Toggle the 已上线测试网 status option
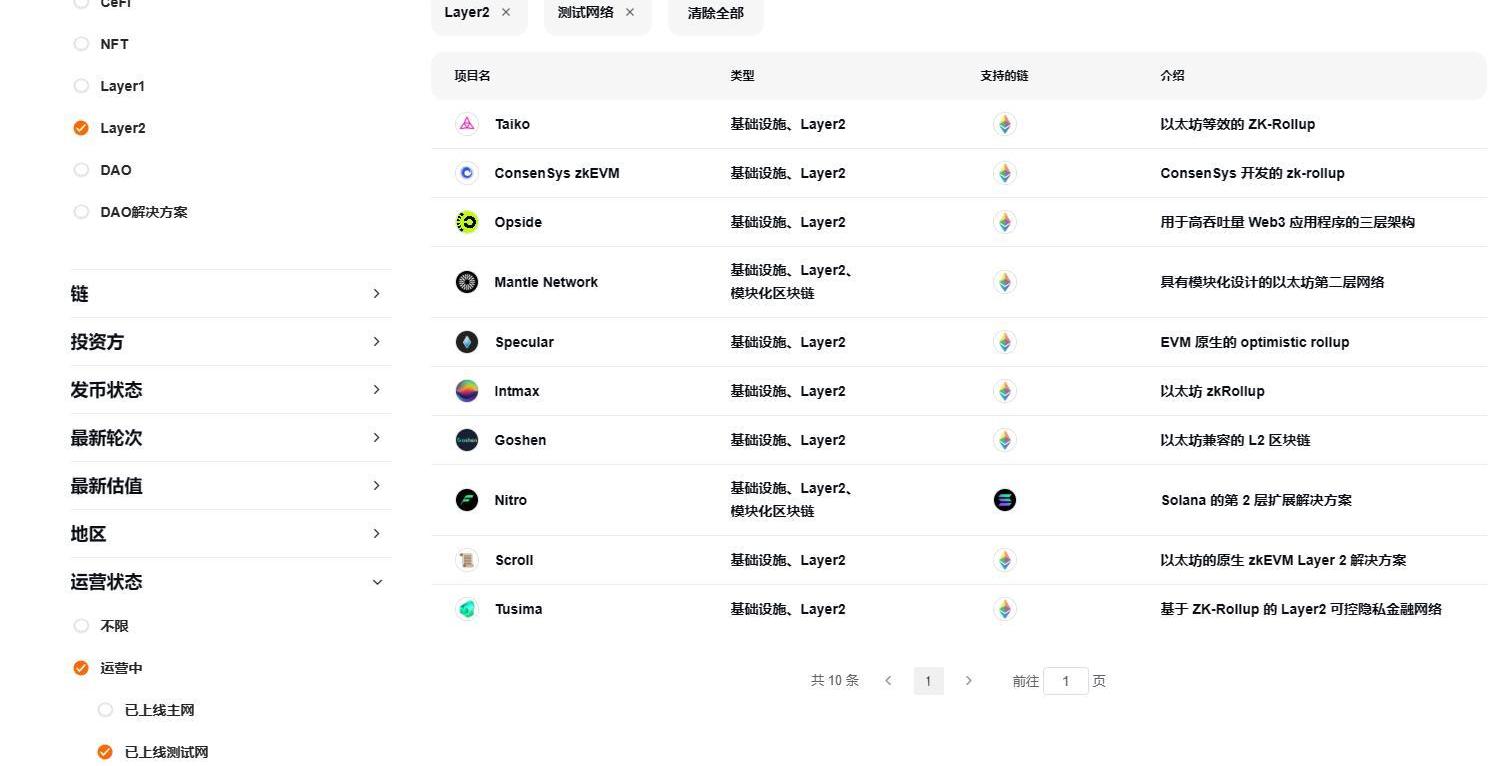The image size is (1510, 766). [x=105, y=752]
